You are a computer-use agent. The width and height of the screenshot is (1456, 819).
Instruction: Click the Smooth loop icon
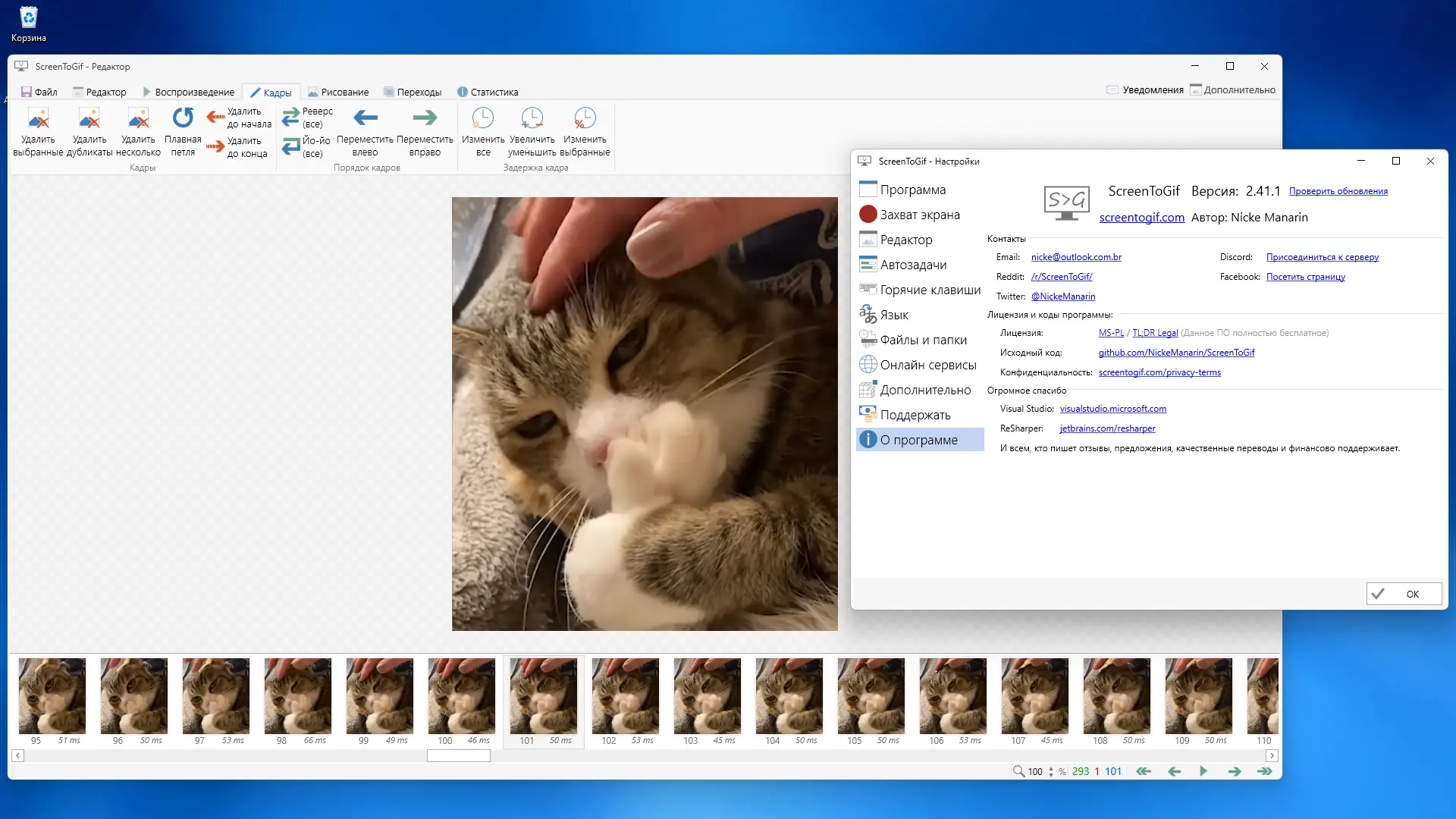(x=183, y=118)
